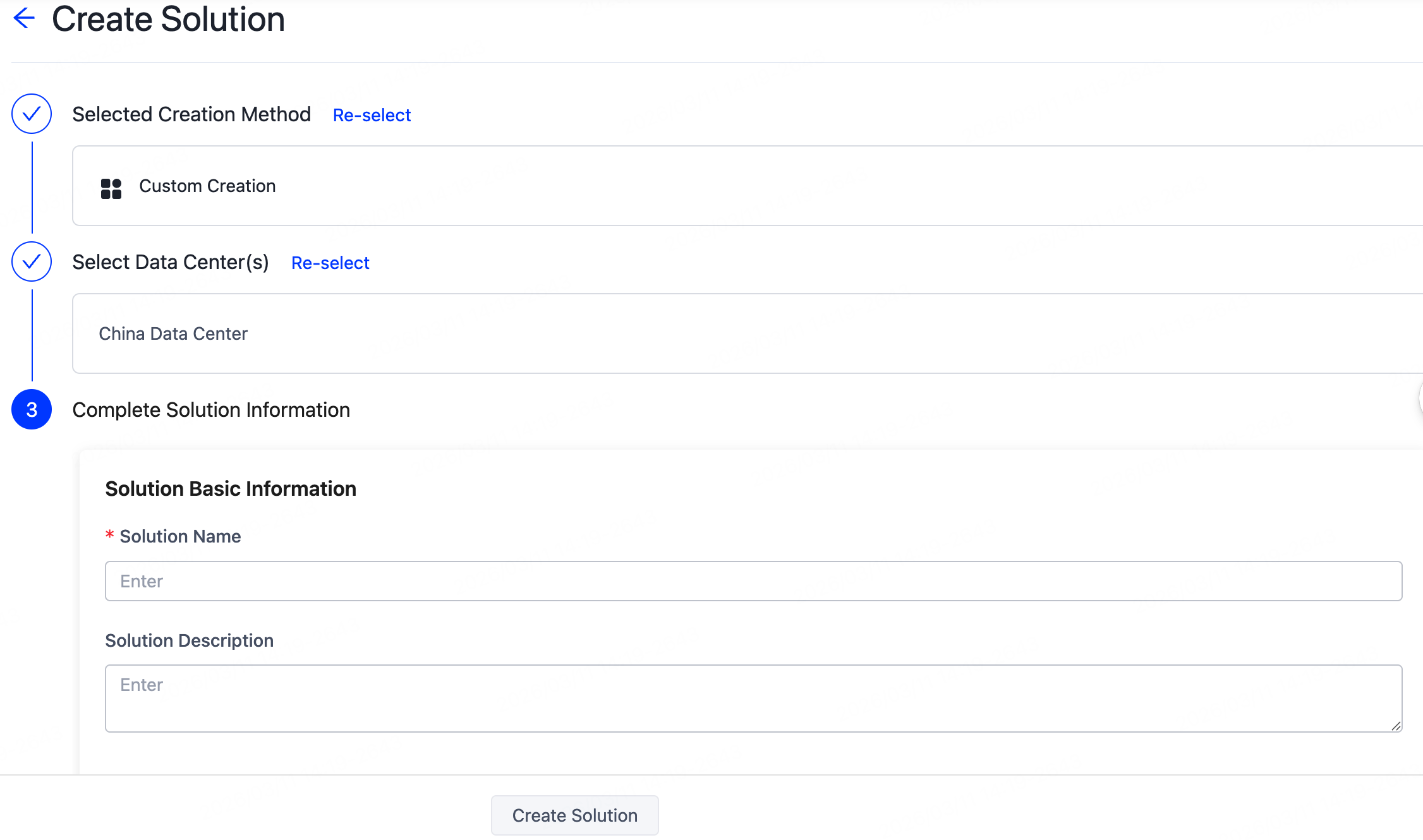This screenshot has width=1423, height=840.
Task: Focus the Solution Name input field
Action: (x=753, y=581)
